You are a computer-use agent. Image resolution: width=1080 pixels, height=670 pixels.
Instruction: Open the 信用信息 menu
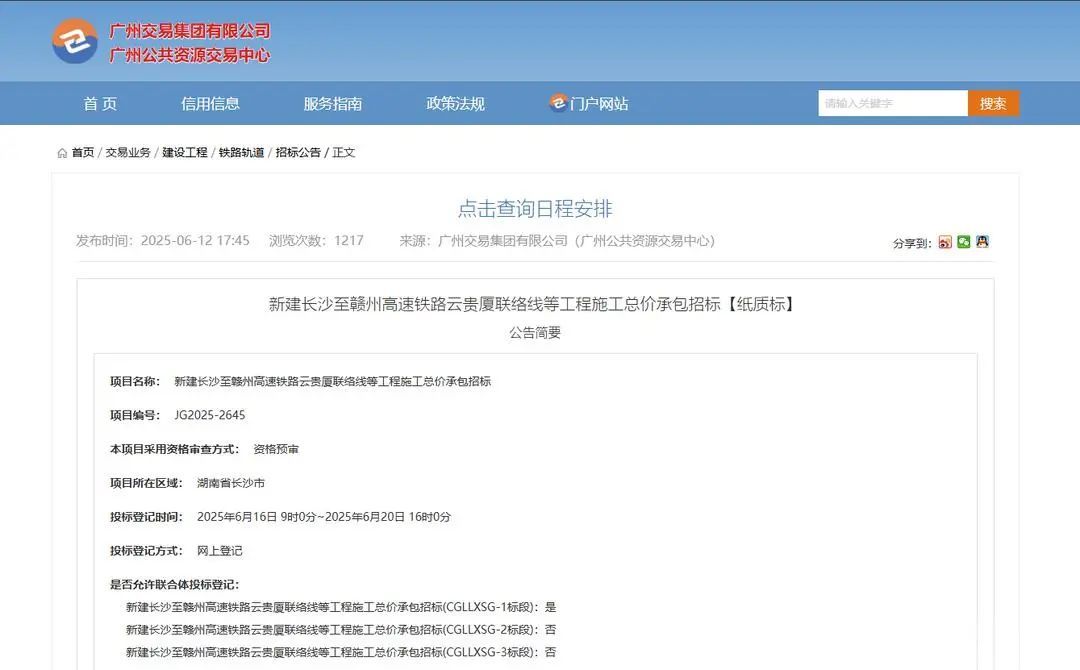(x=210, y=103)
